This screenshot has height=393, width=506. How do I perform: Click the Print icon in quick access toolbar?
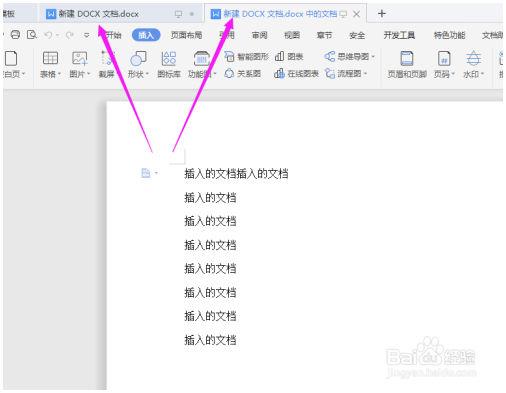point(15,34)
